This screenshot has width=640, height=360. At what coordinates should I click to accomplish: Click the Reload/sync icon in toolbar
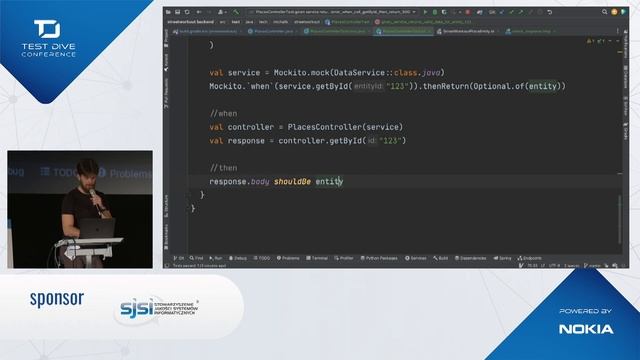tap(187, 12)
